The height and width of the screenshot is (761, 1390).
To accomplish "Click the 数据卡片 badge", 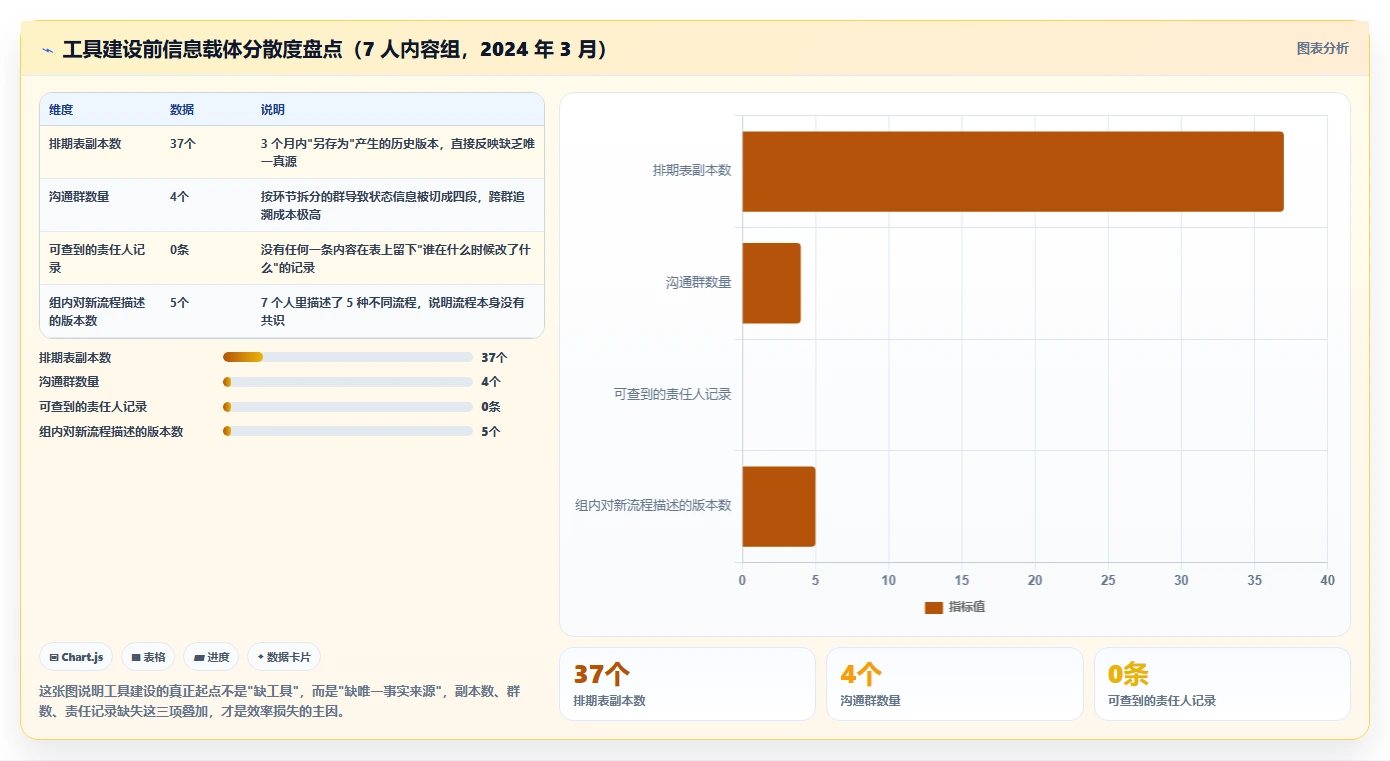I will 284,657.
